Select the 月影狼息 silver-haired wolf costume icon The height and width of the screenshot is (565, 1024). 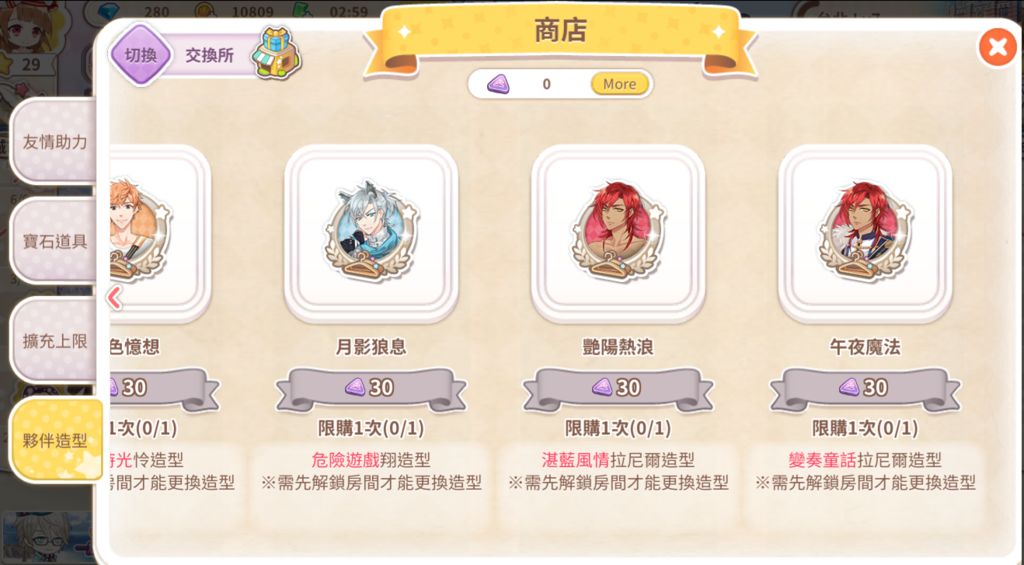(371, 233)
